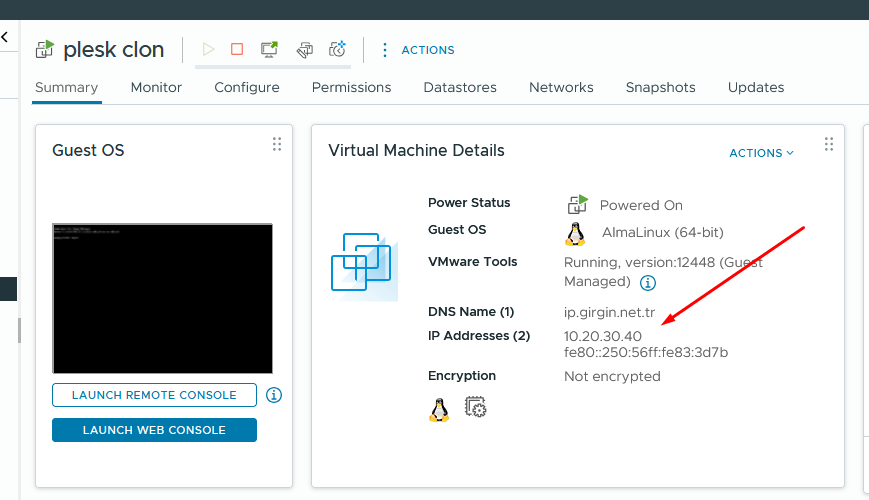
Task: Click the IP address 10.20.30.40
Action: tap(602, 336)
